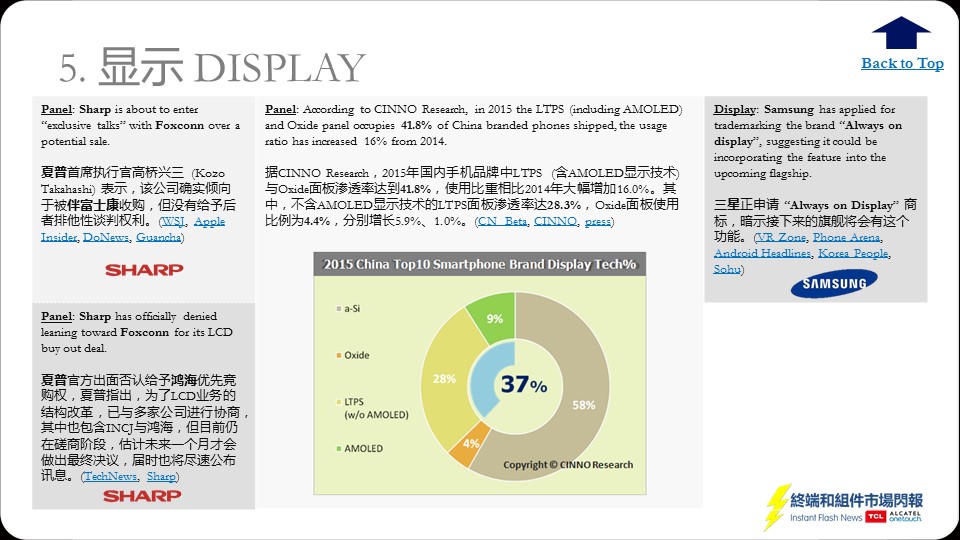Viewport: 960px width, 540px height.
Task: Click the chart title 2015 China Top10 Smartphone
Action: coord(480,264)
